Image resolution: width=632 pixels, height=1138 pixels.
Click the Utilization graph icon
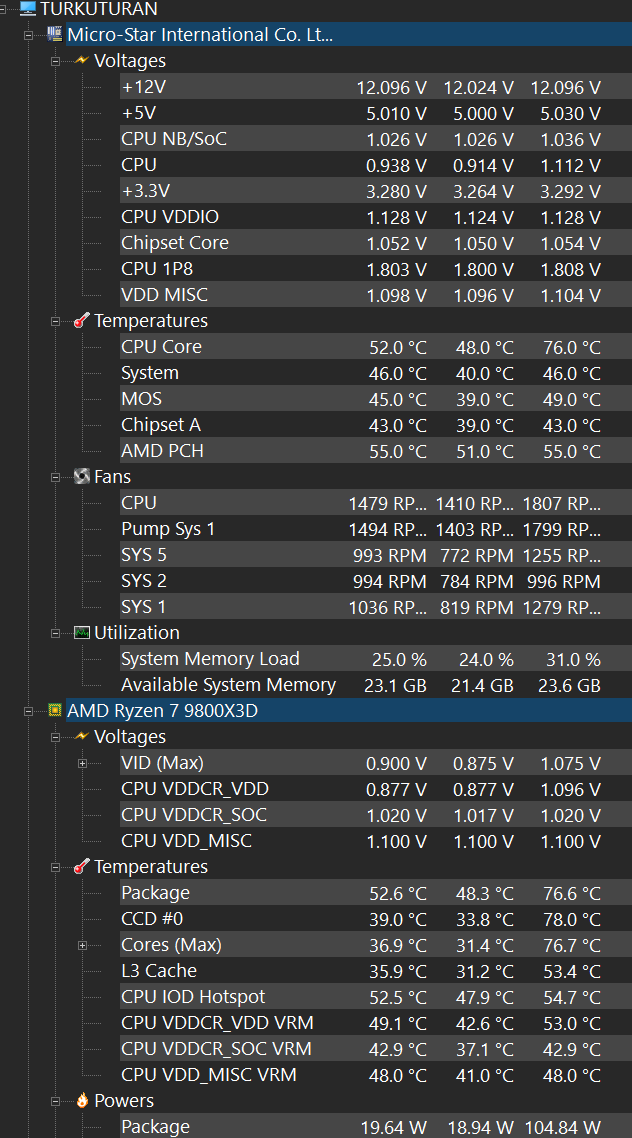[82, 632]
